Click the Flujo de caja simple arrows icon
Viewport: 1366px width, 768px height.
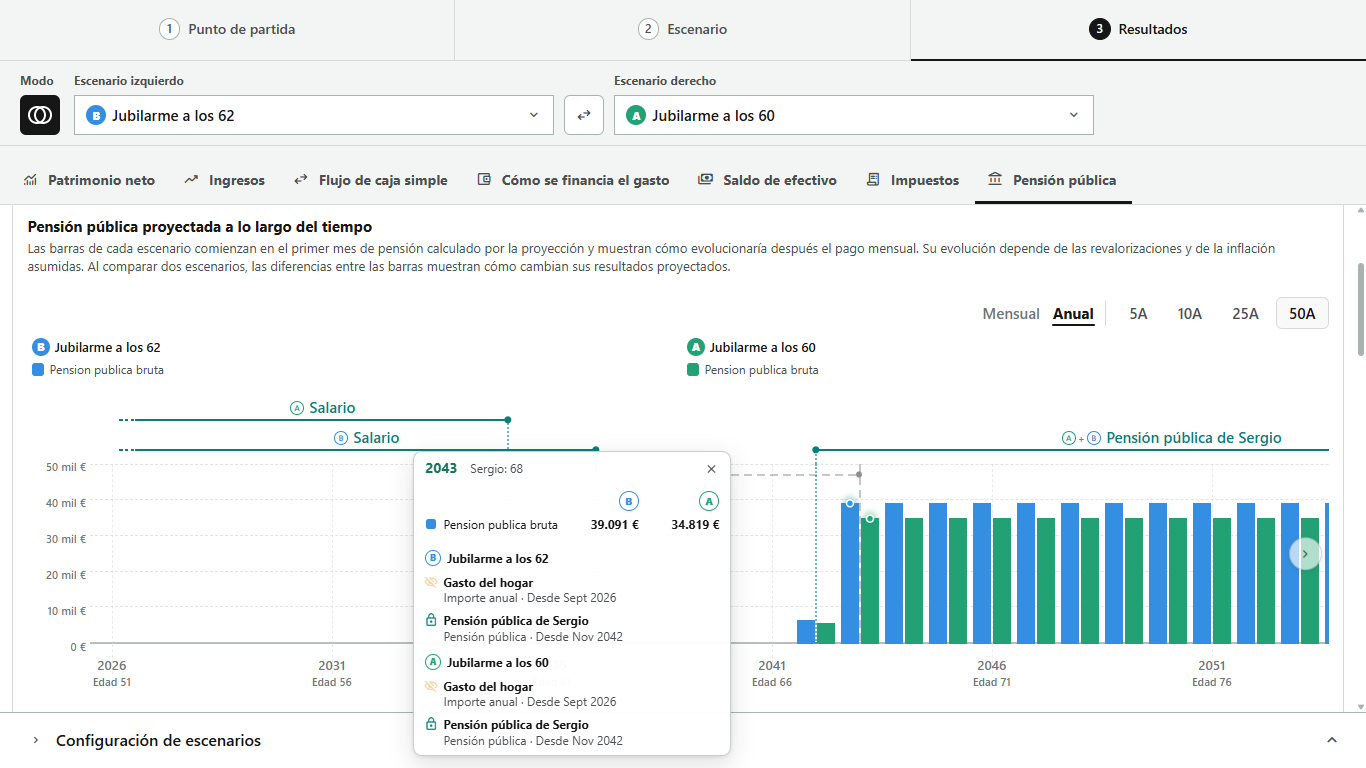(x=300, y=180)
